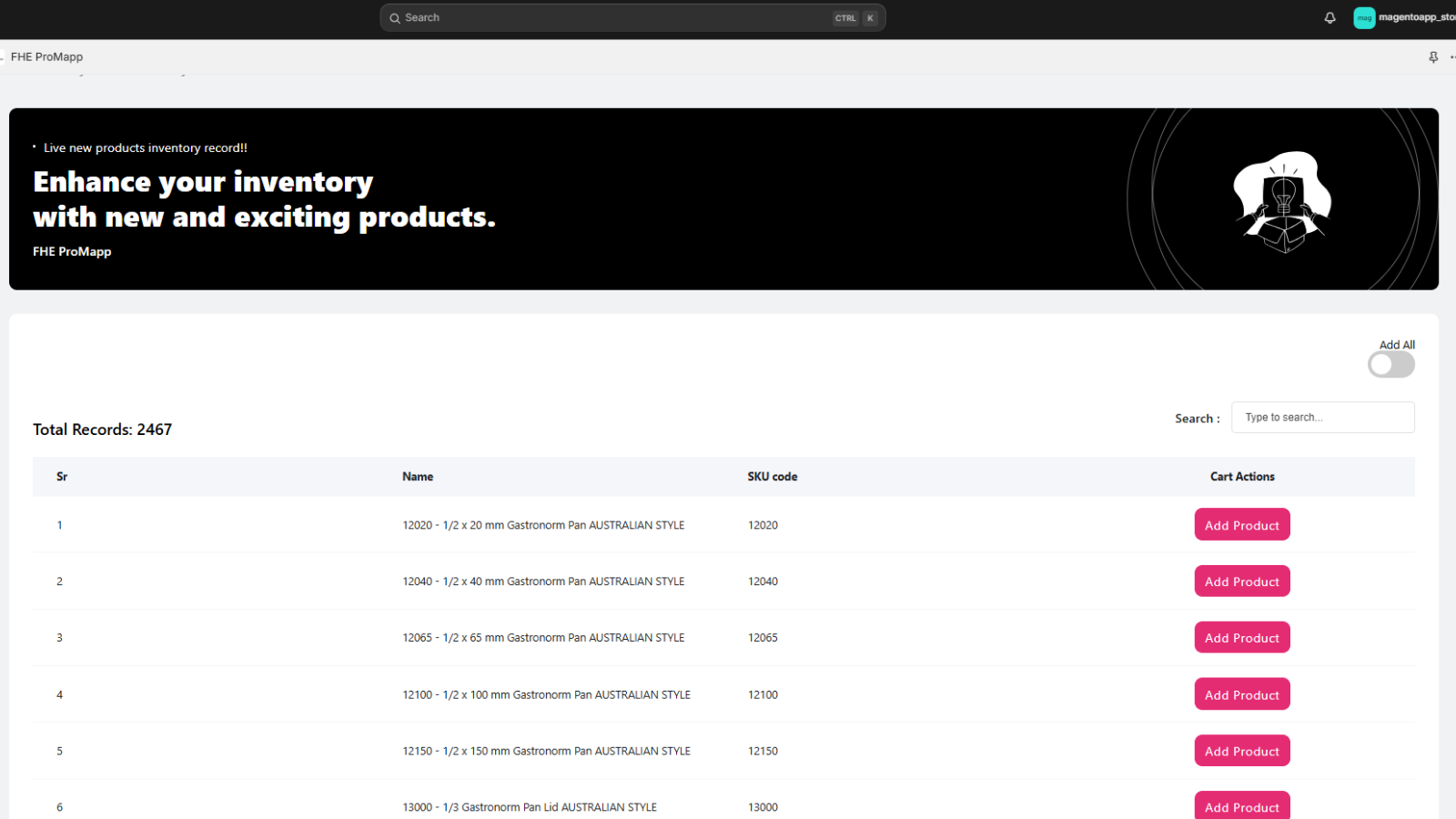Click SKU code cell 12150
Viewport: 1456px width, 819px height.
(x=763, y=751)
